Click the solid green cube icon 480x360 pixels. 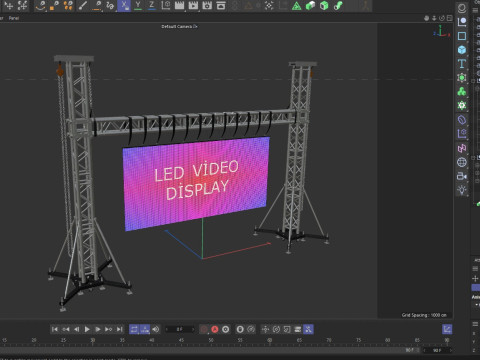(x=310, y=5)
